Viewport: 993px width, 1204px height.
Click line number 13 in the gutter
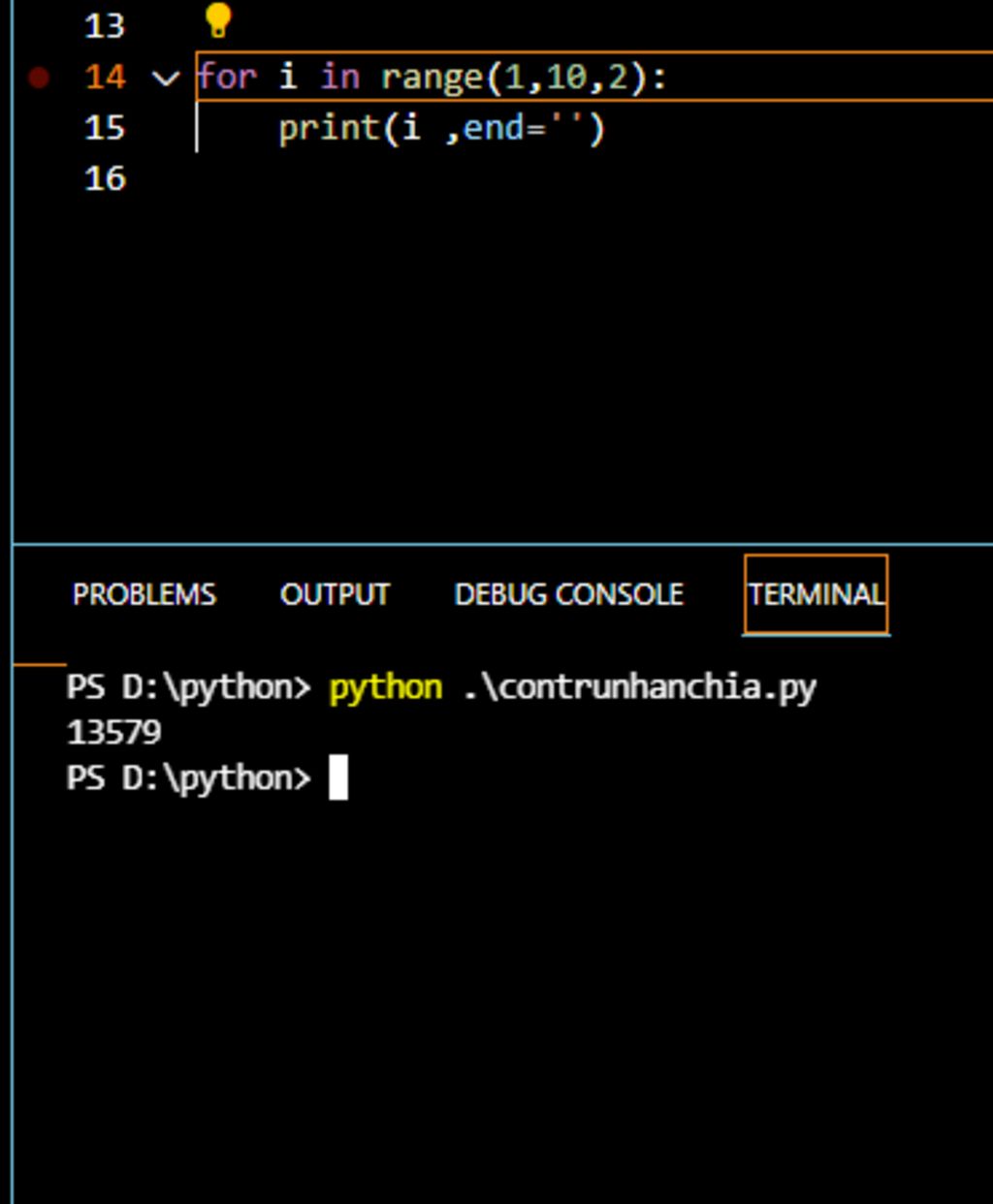point(105,26)
